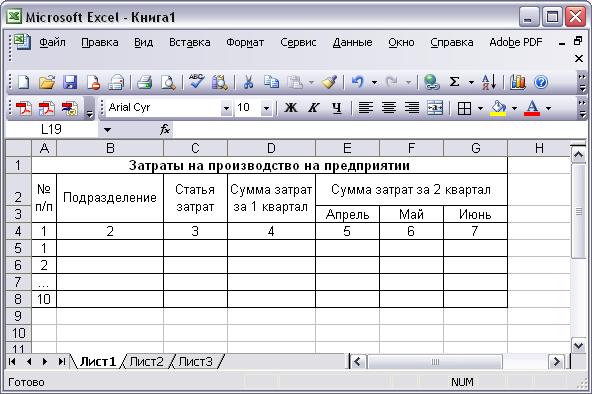Viewport: 592px width, 394px height.
Task: Expand the Name Box dropdown arrow
Action: (107, 130)
